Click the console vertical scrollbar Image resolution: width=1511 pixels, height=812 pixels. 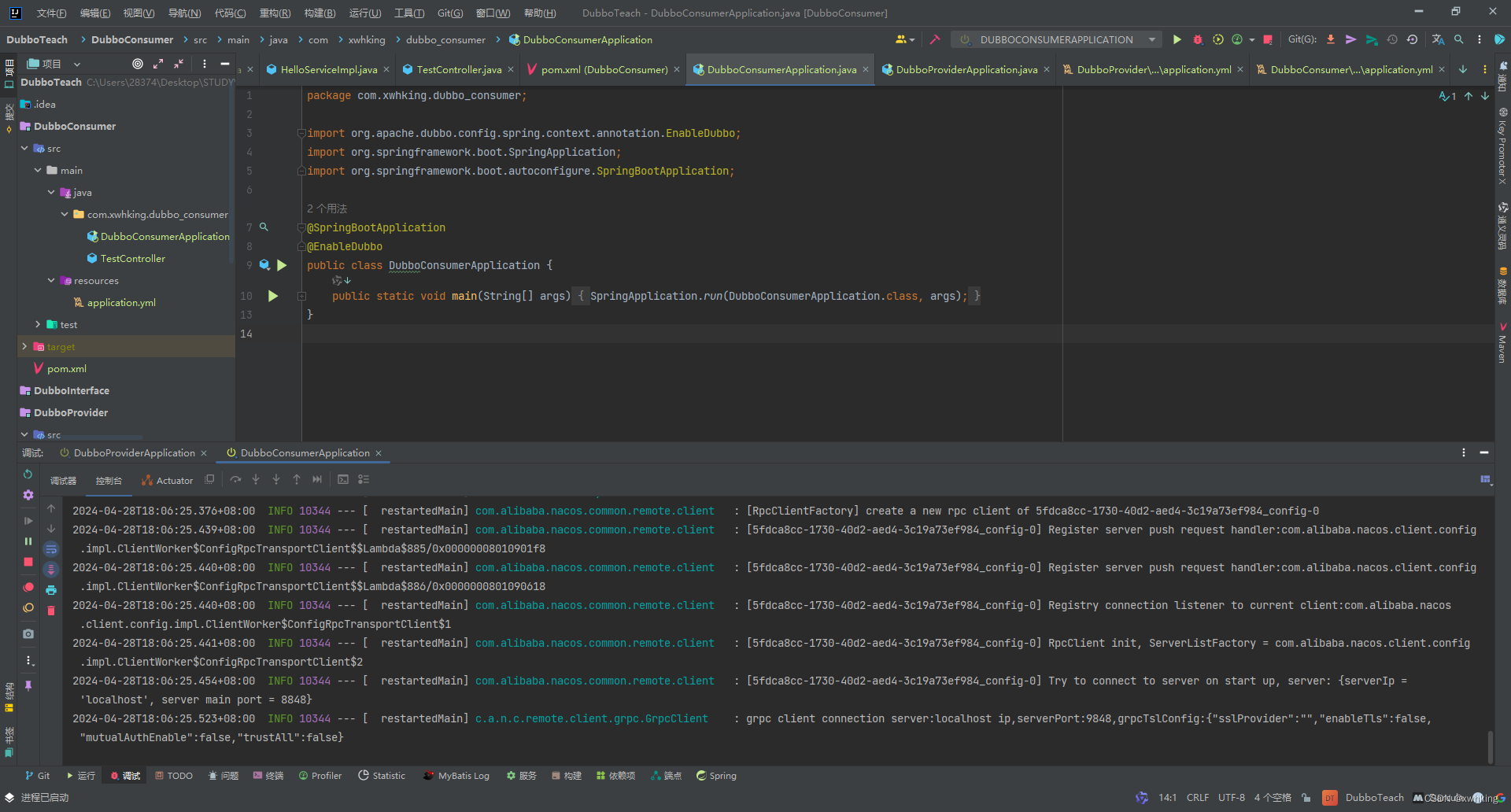[x=1490, y=747]
